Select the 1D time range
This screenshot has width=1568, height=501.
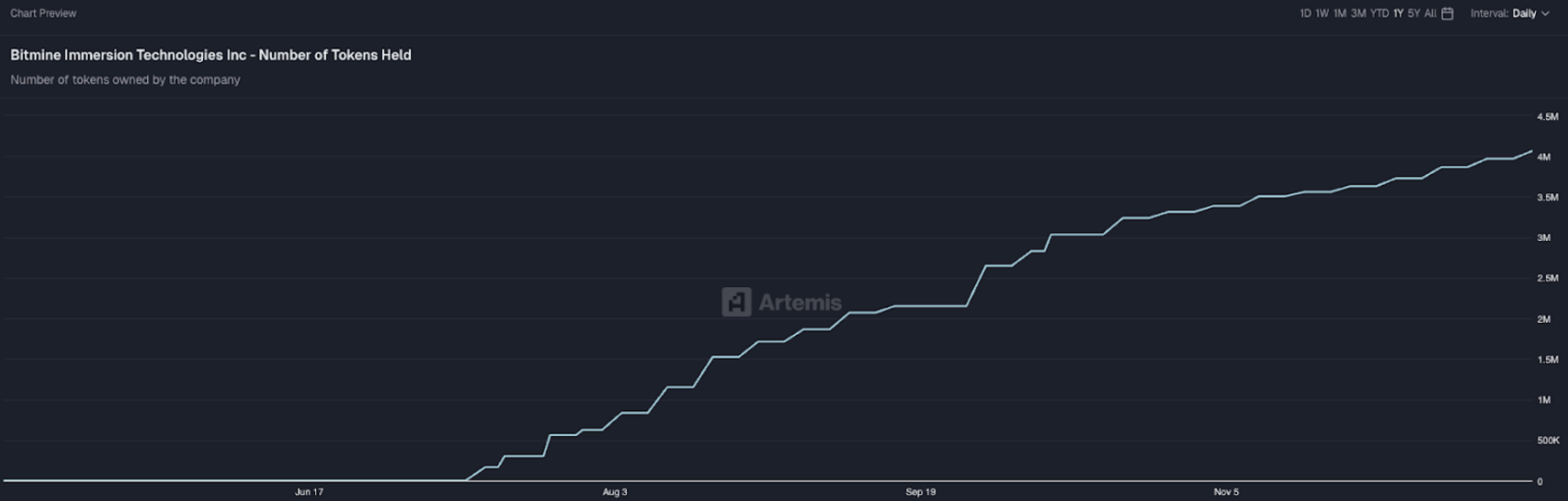1306,14
